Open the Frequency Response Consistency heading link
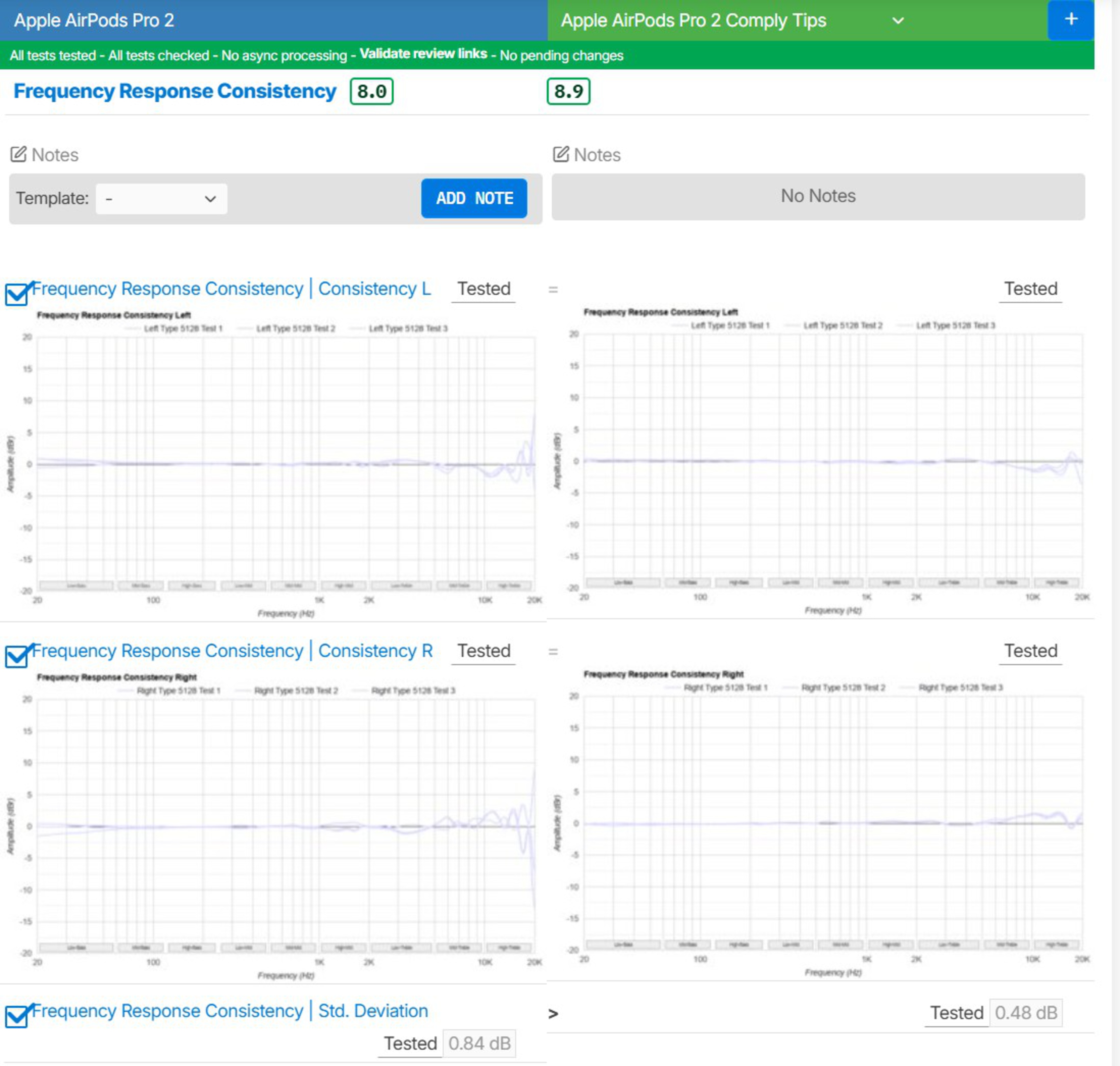Viewport: 1120px width, 1066px height. 174,92
